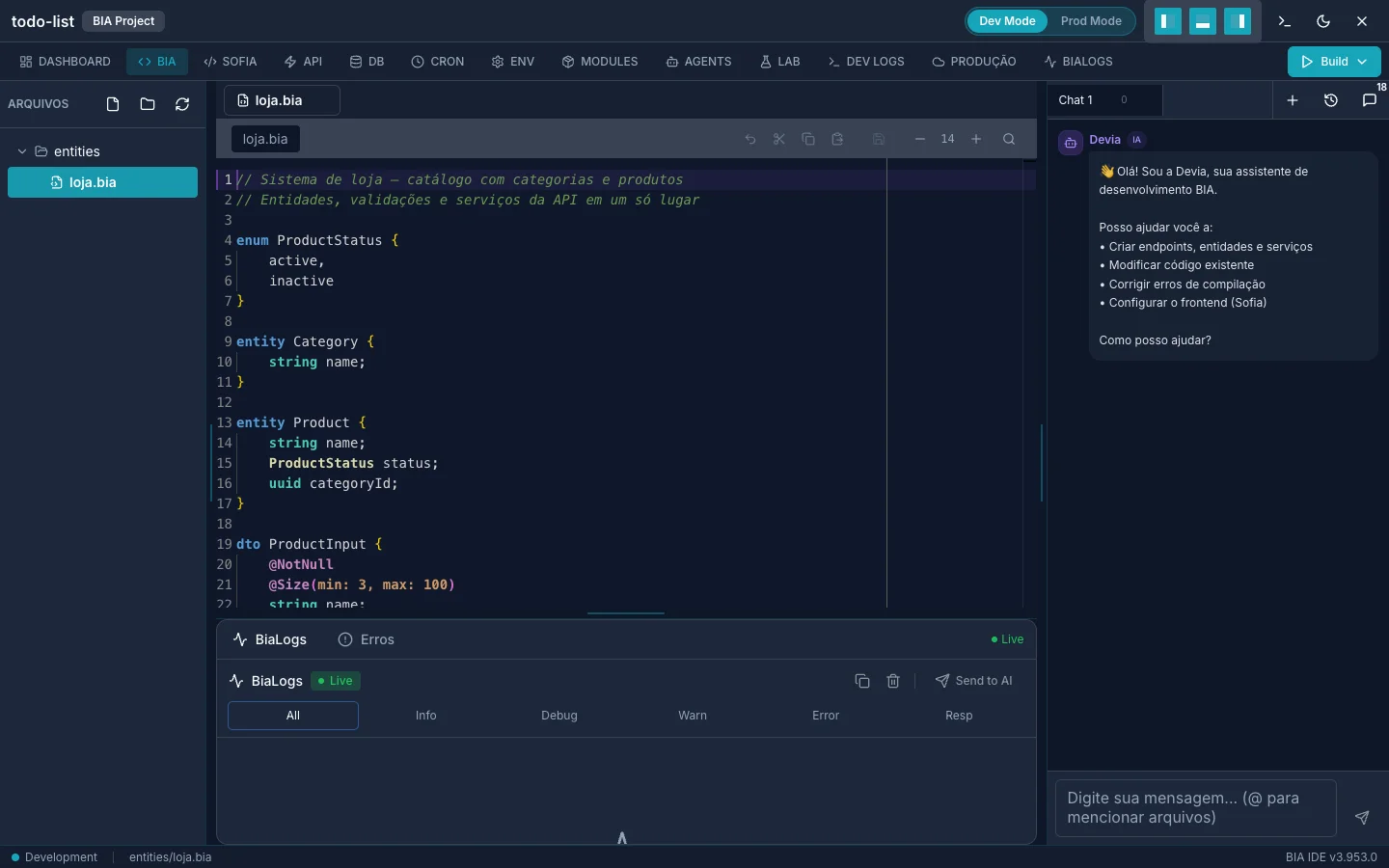Open the MODULES tab

[600, 62]
